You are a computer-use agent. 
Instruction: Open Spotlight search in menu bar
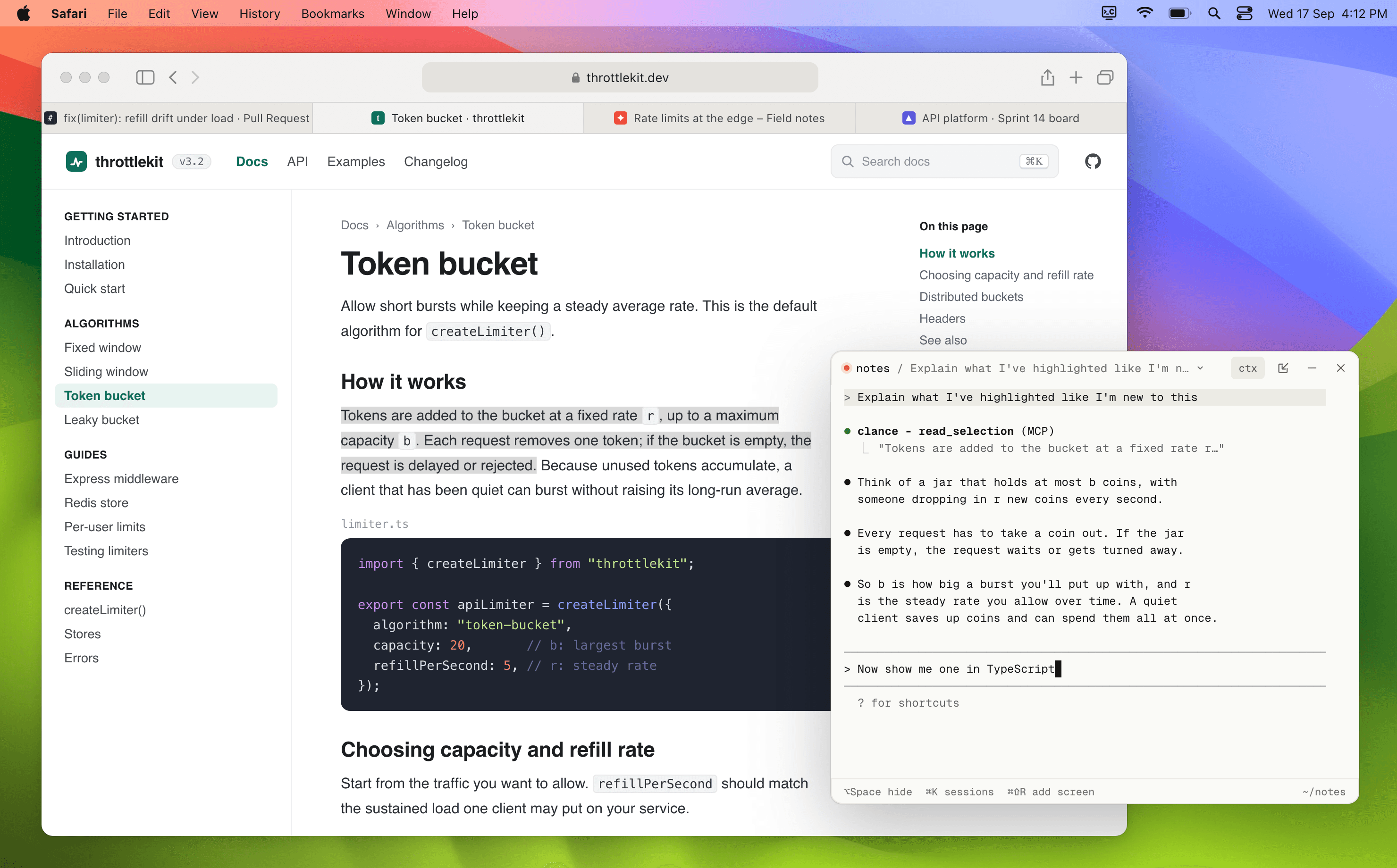click(1214, 13)
